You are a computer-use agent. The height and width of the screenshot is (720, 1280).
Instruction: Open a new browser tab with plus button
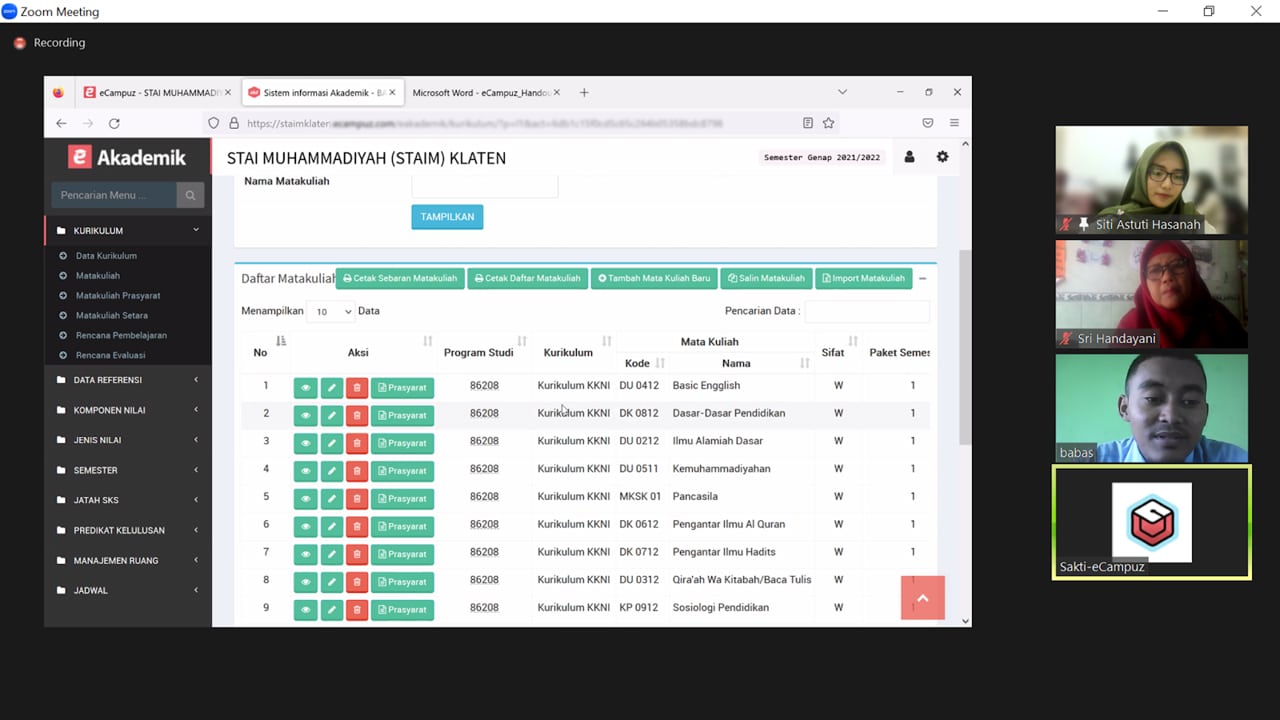584,92
